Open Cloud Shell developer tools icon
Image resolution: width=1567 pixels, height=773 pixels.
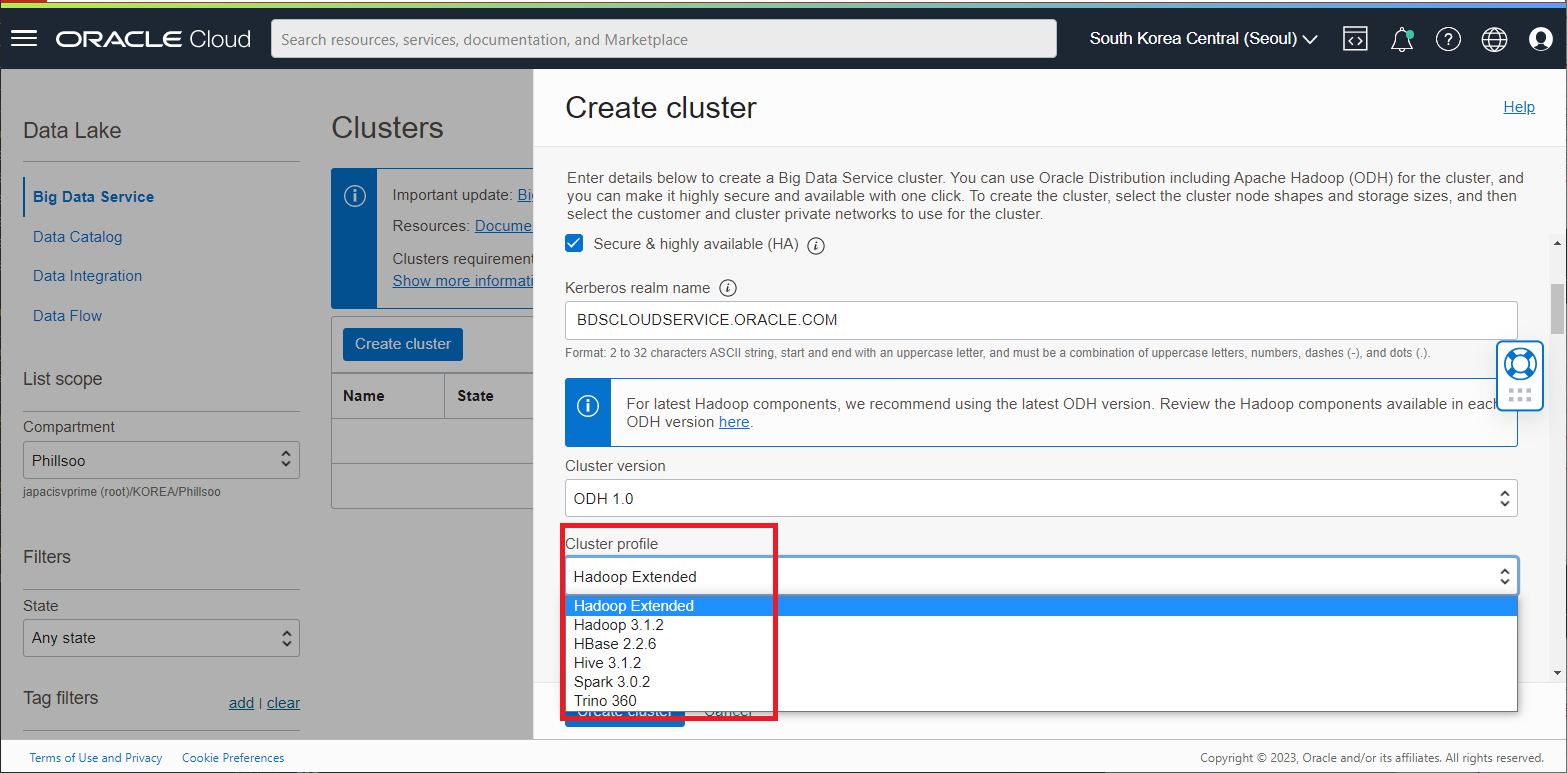point(1354,39)
